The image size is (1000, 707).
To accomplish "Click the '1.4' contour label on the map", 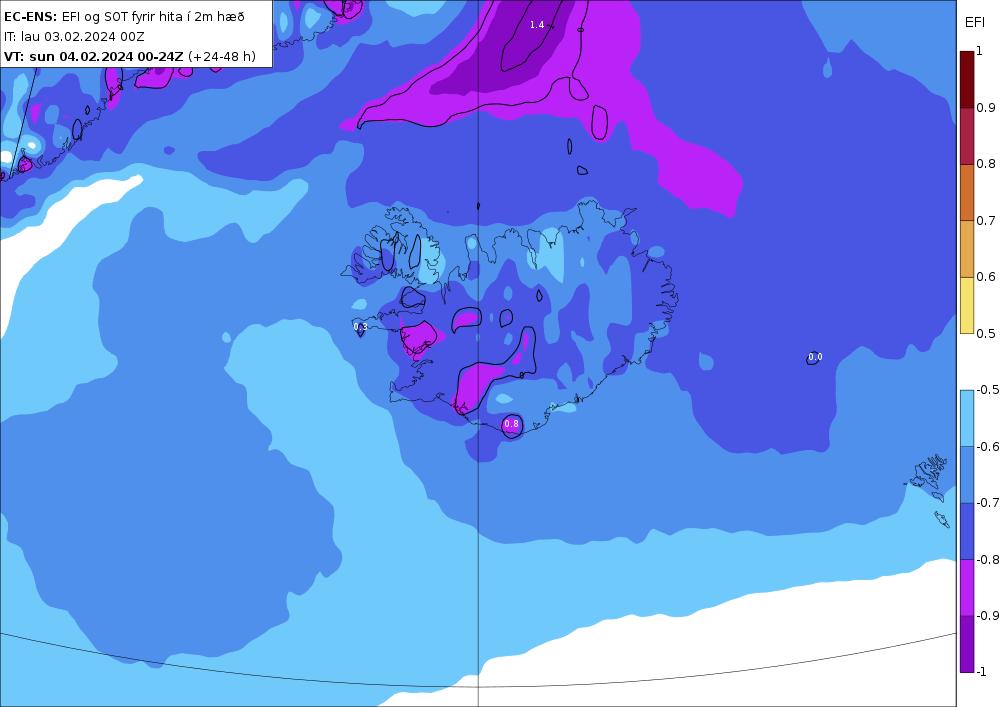I will (x=537, y=25).
